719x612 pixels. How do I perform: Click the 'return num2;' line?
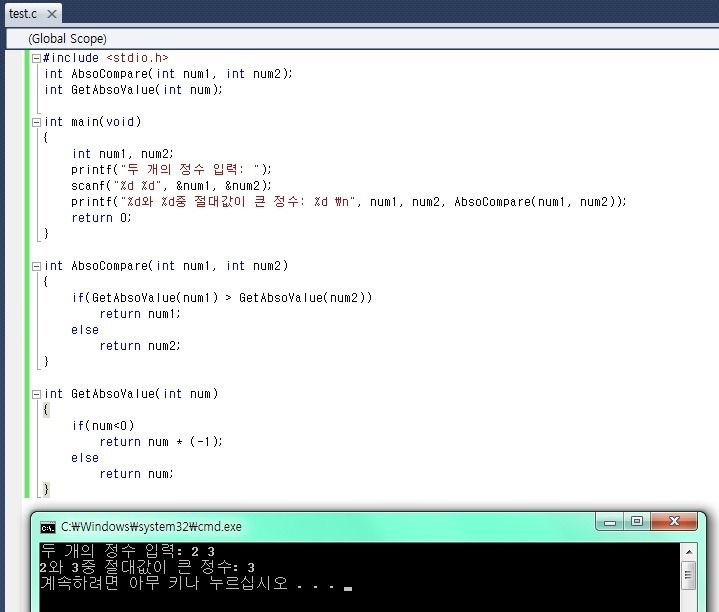140,346
